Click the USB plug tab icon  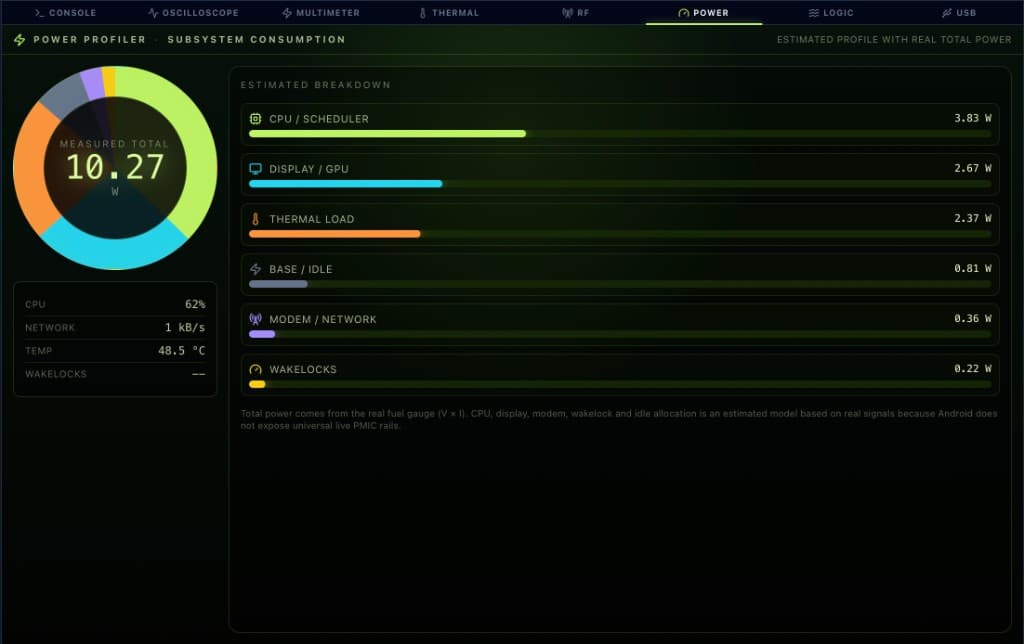[x=947, y=12]
